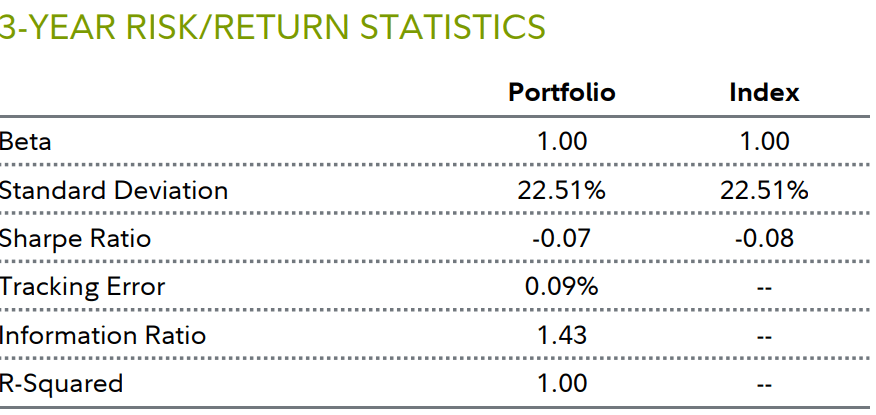Select Portfolio Standard Deviation value 22.51%

(562, 190)
